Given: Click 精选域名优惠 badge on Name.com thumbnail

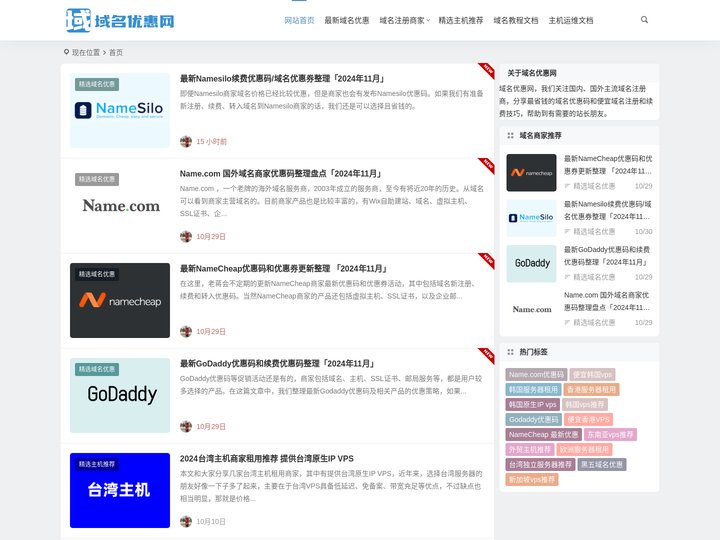Looking at the screenshot, I should tap(97, 179).
